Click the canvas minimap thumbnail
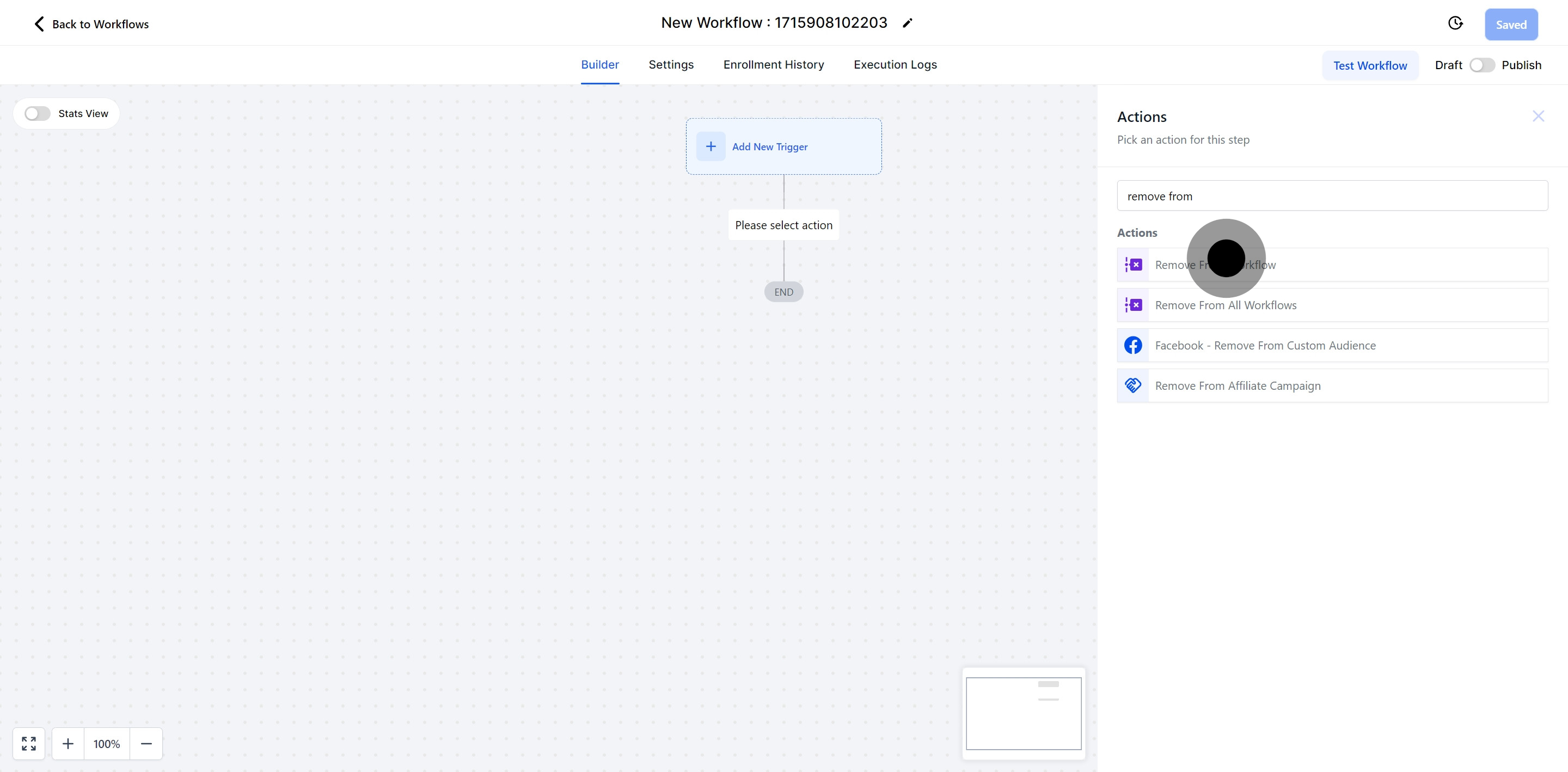Image resolution: width=1568 pixels, height=772 pixels. point(1023,714)
